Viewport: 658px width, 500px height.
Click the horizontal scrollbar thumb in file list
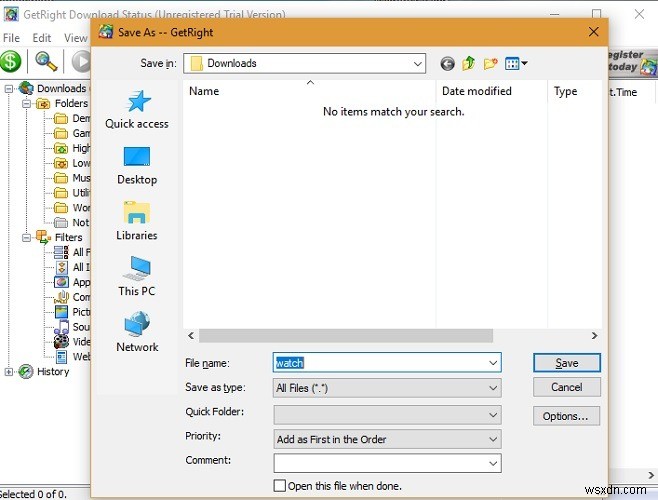(x=346, y=335)
